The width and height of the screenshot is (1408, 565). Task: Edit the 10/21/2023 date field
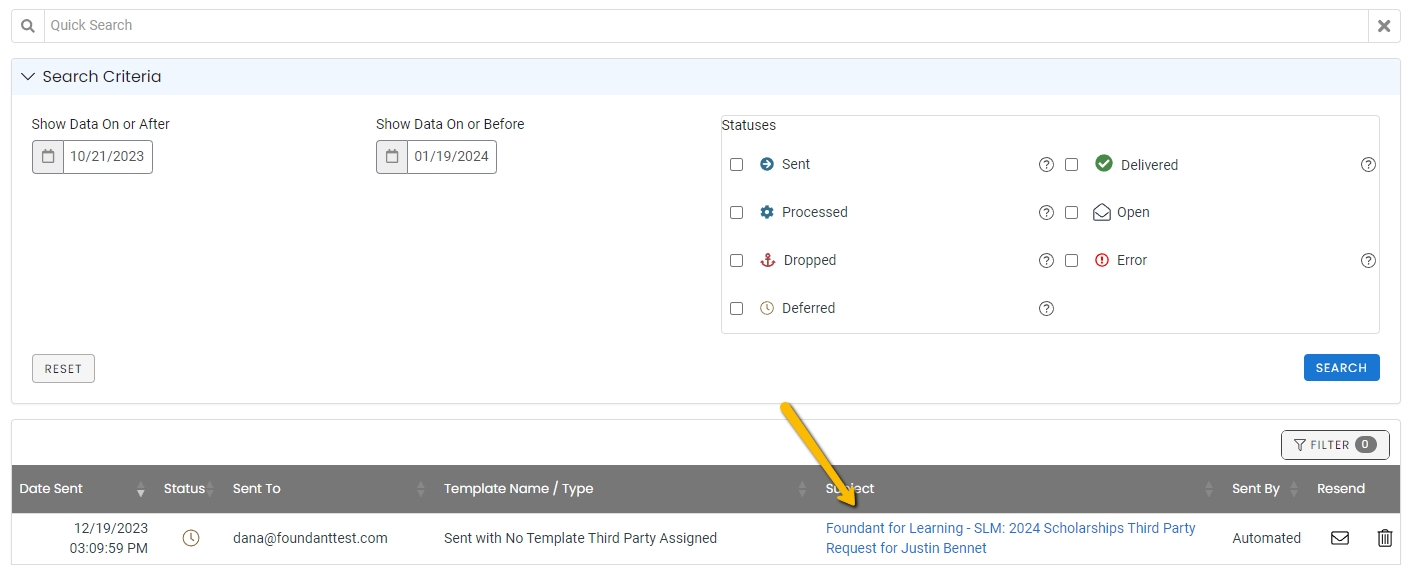tap(108, 157)
